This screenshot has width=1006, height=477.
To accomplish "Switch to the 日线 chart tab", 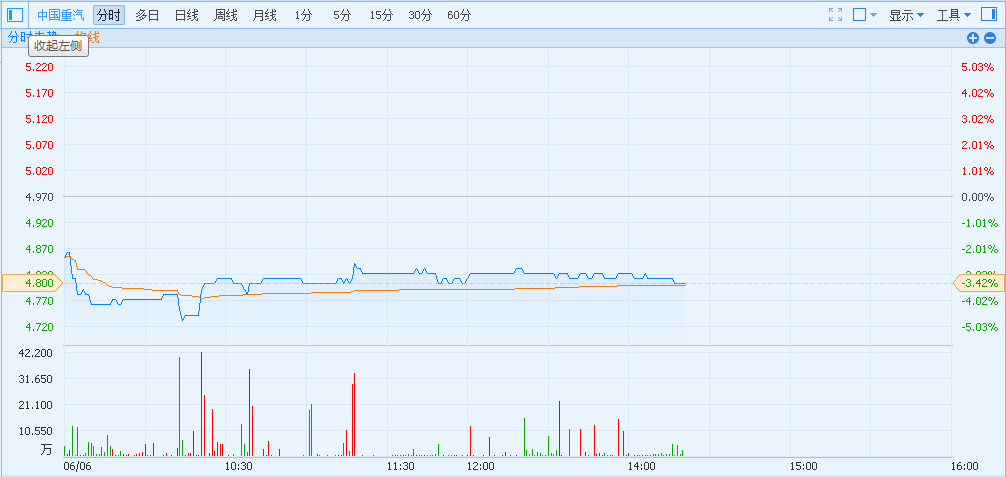I will click(x=186, y=15).
